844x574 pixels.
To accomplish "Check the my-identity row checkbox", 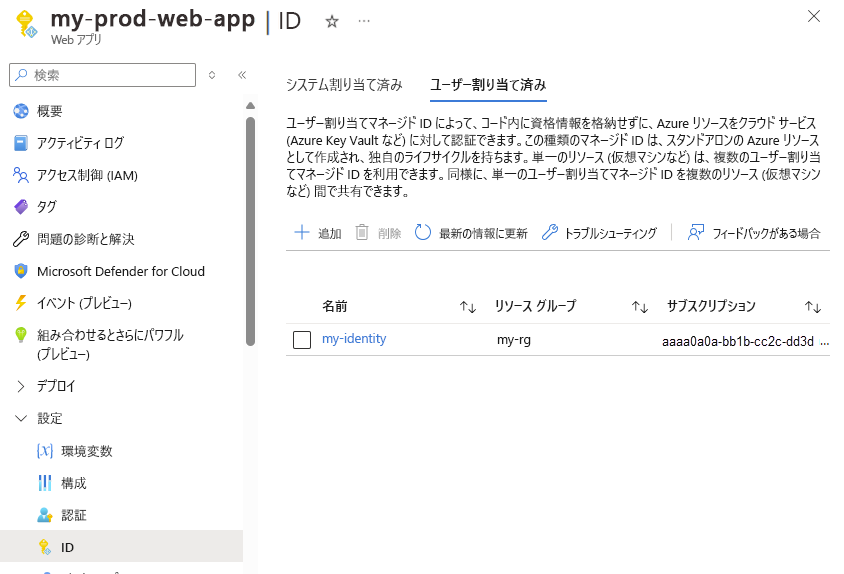I will pos(302,340).
